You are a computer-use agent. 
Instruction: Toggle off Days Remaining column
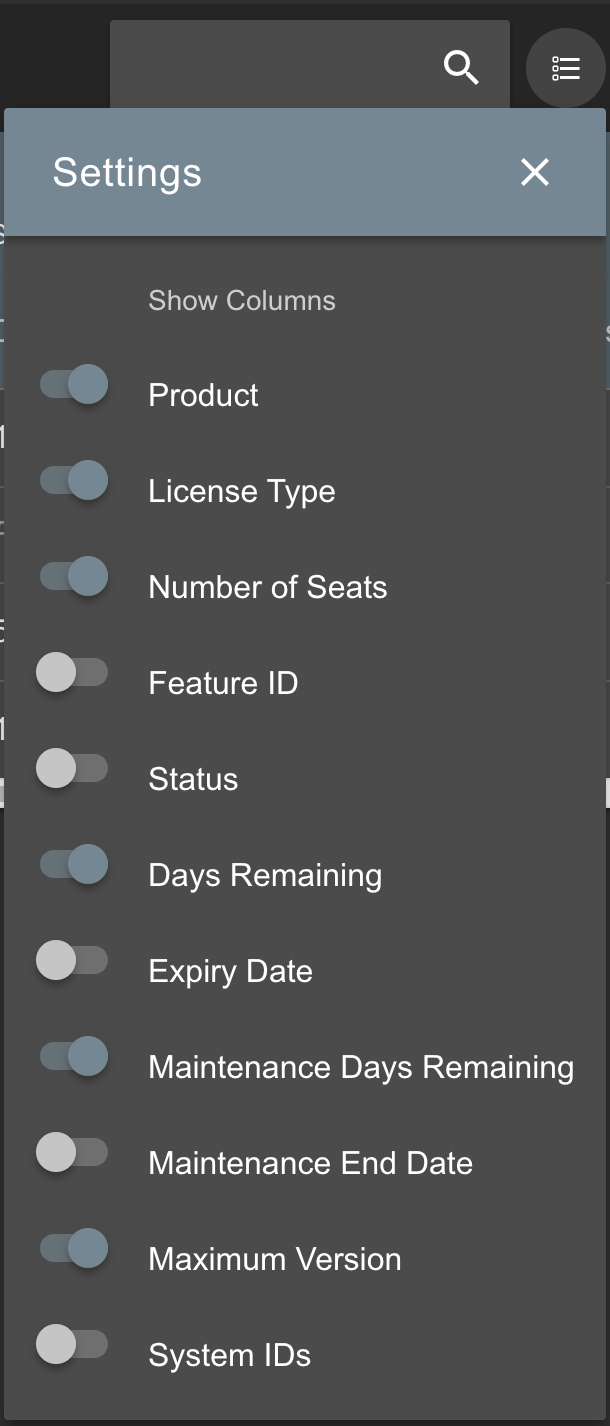pos(74,865)
